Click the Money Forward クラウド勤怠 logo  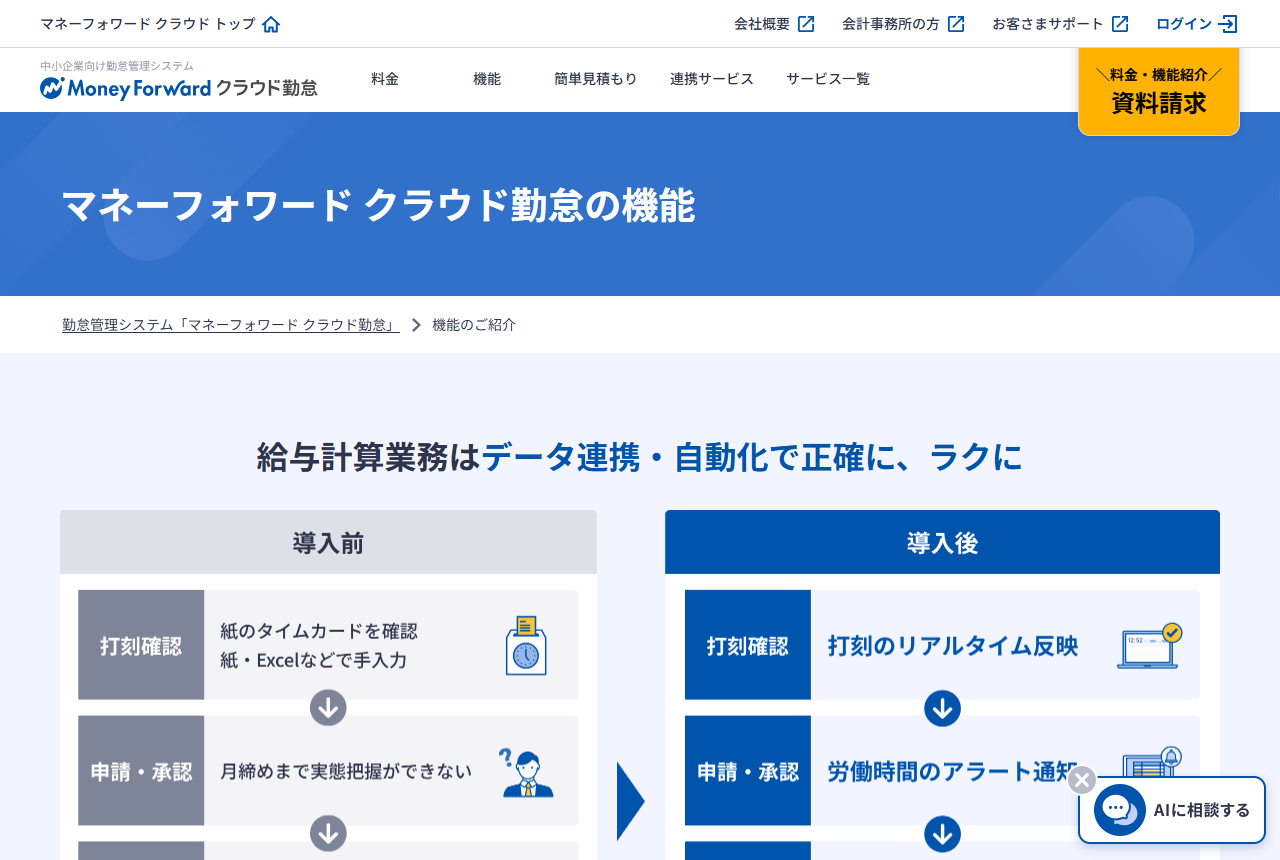coord(179,88)
